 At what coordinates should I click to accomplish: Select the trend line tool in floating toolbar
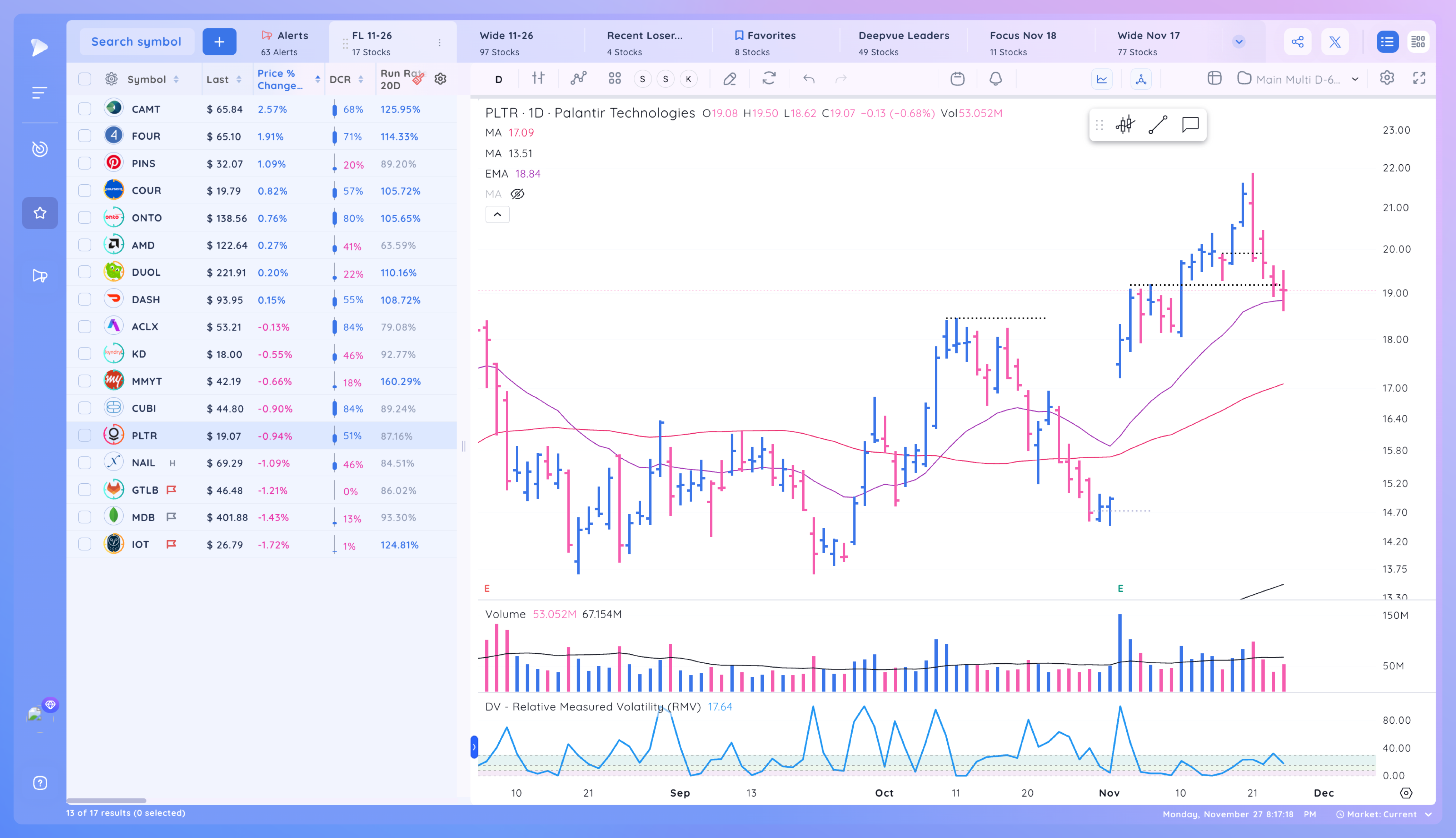point(1158,124)
